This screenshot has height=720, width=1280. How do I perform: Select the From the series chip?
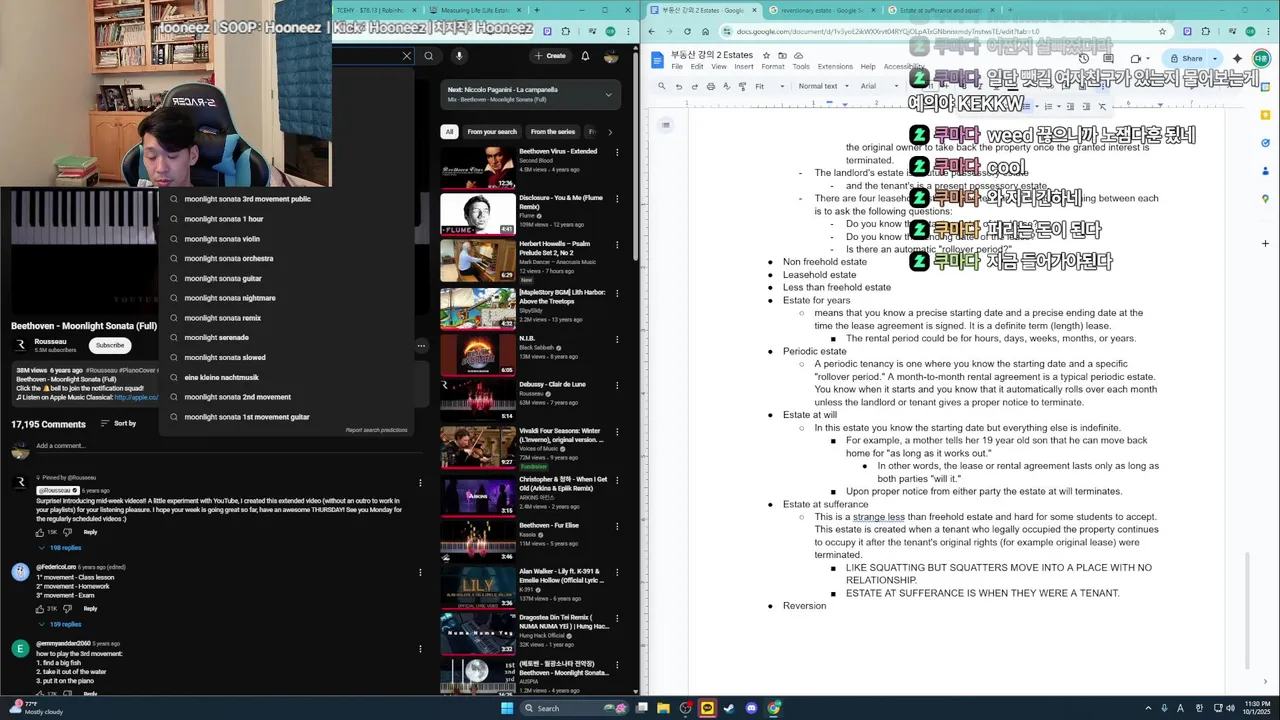(553, 132)
